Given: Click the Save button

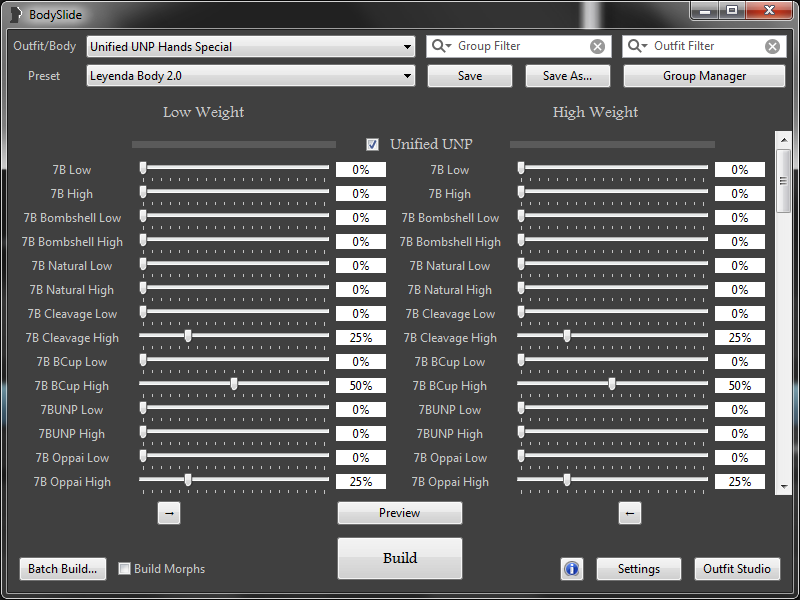Looking at the screenshot, I should [x=470, y=76].
